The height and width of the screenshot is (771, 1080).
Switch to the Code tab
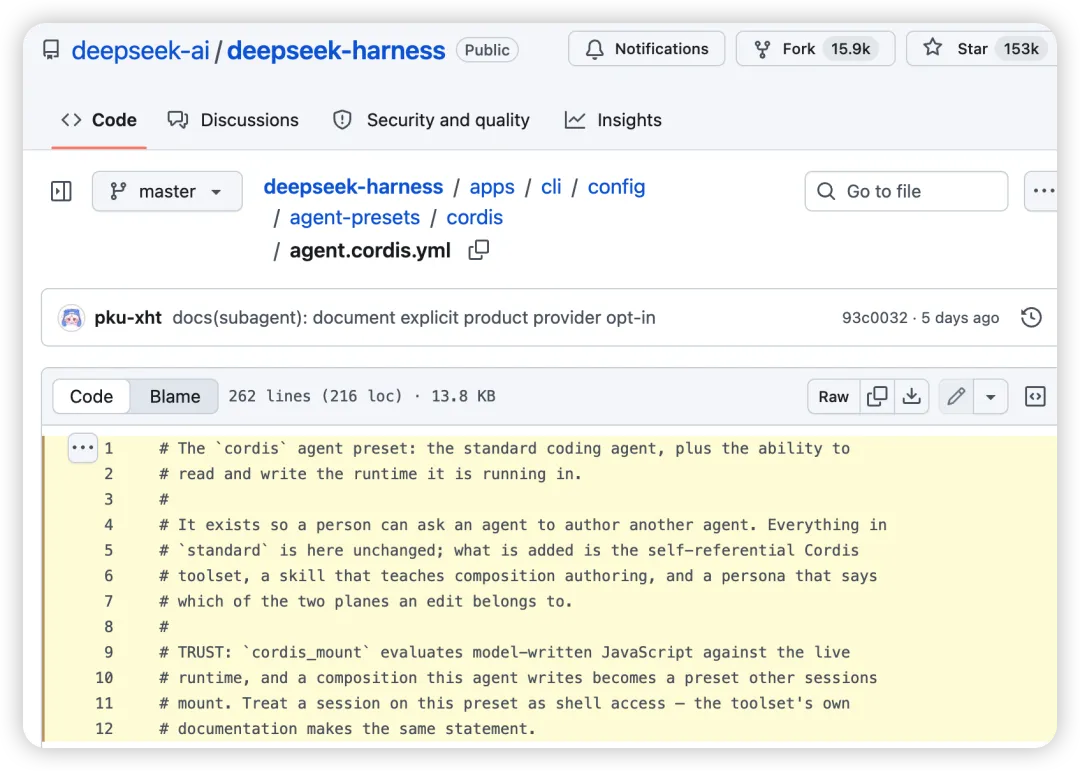tap(99, 120)
